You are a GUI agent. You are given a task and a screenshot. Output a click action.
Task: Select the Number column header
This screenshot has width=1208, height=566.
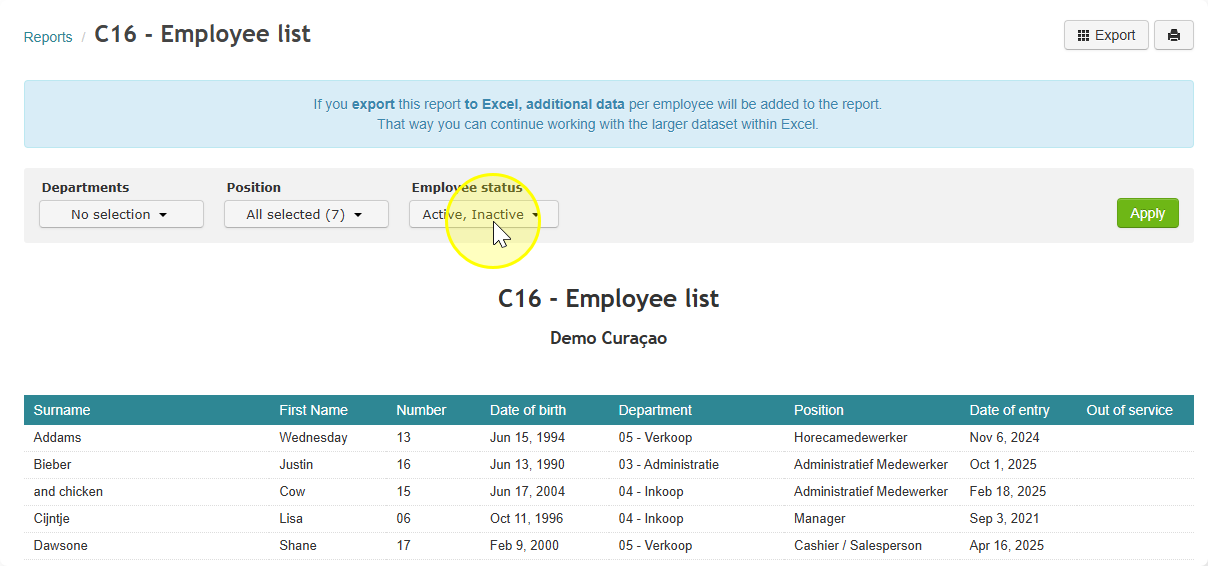point(421,410)
